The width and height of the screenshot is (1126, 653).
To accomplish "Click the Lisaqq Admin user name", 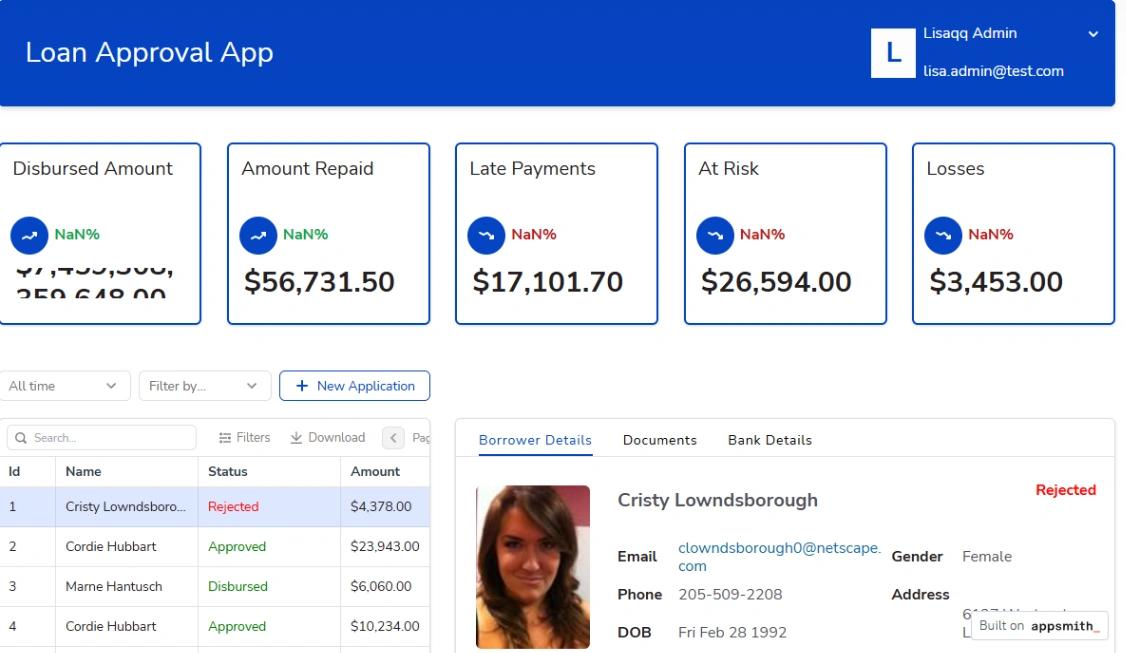I will click(x=969, y=33).
